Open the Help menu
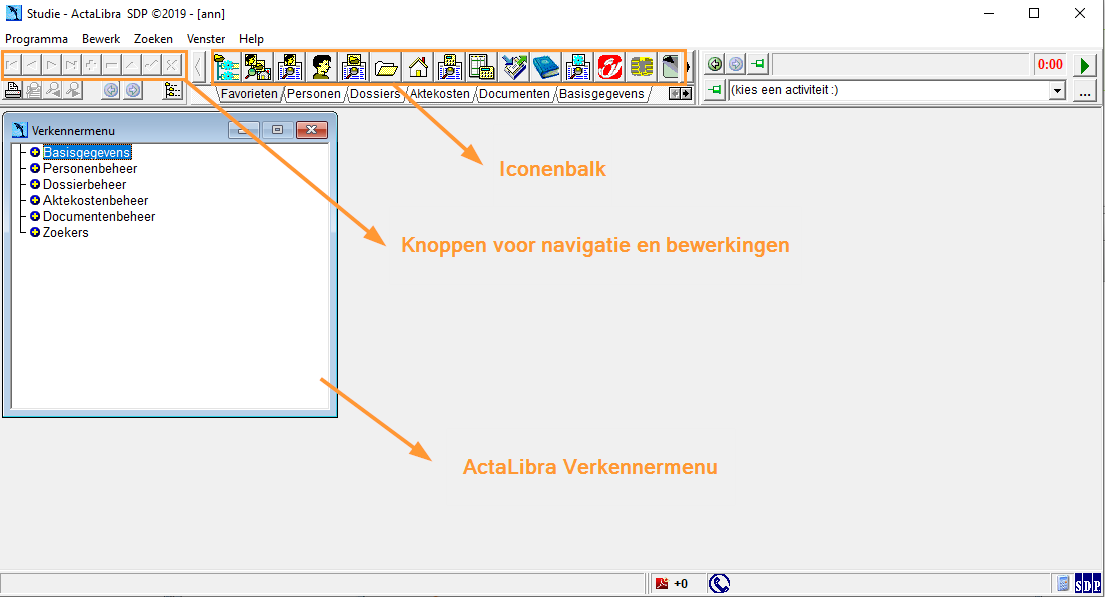 (x=251, y=39)
